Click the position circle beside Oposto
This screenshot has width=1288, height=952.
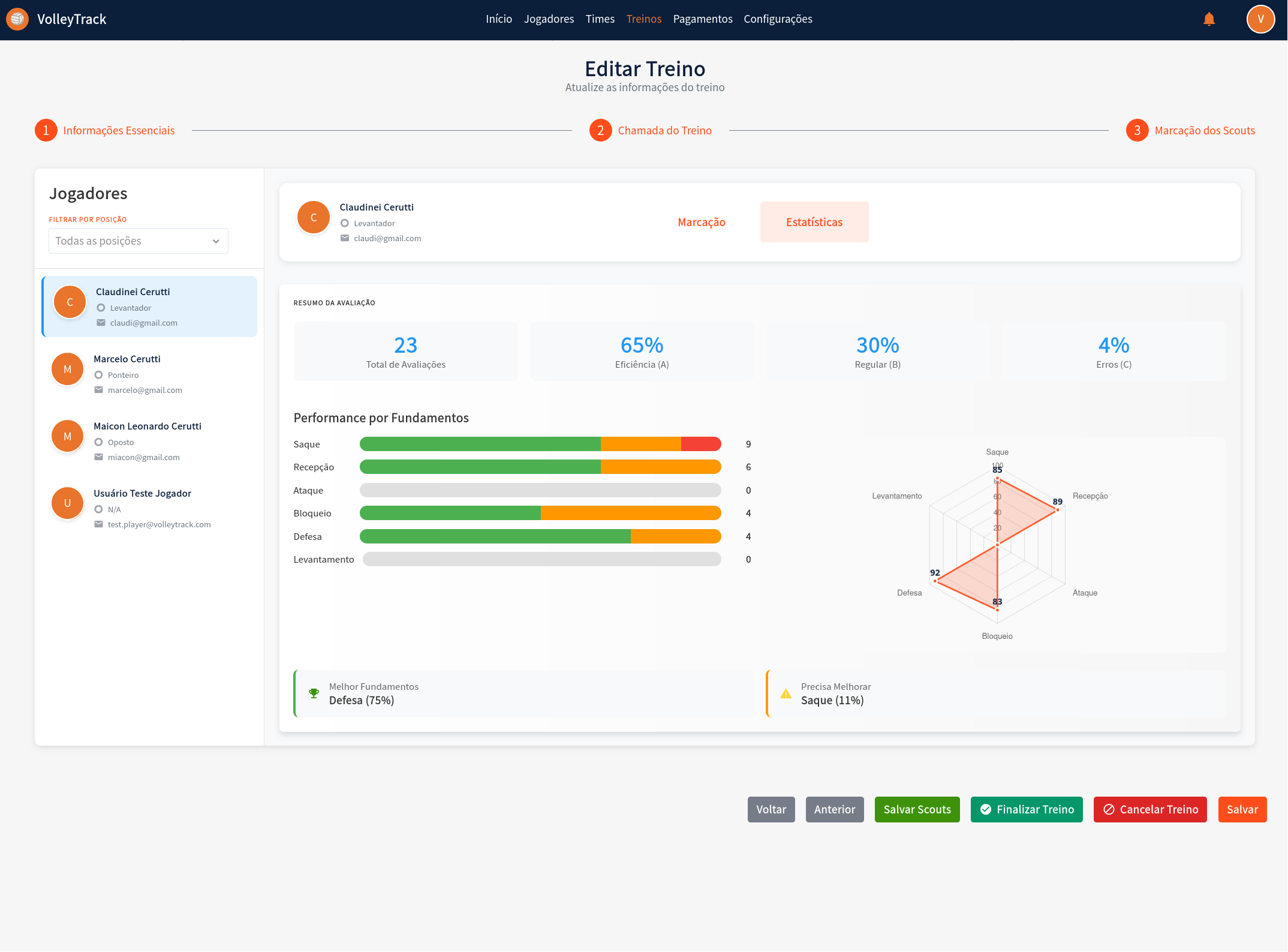click(99, 442)
